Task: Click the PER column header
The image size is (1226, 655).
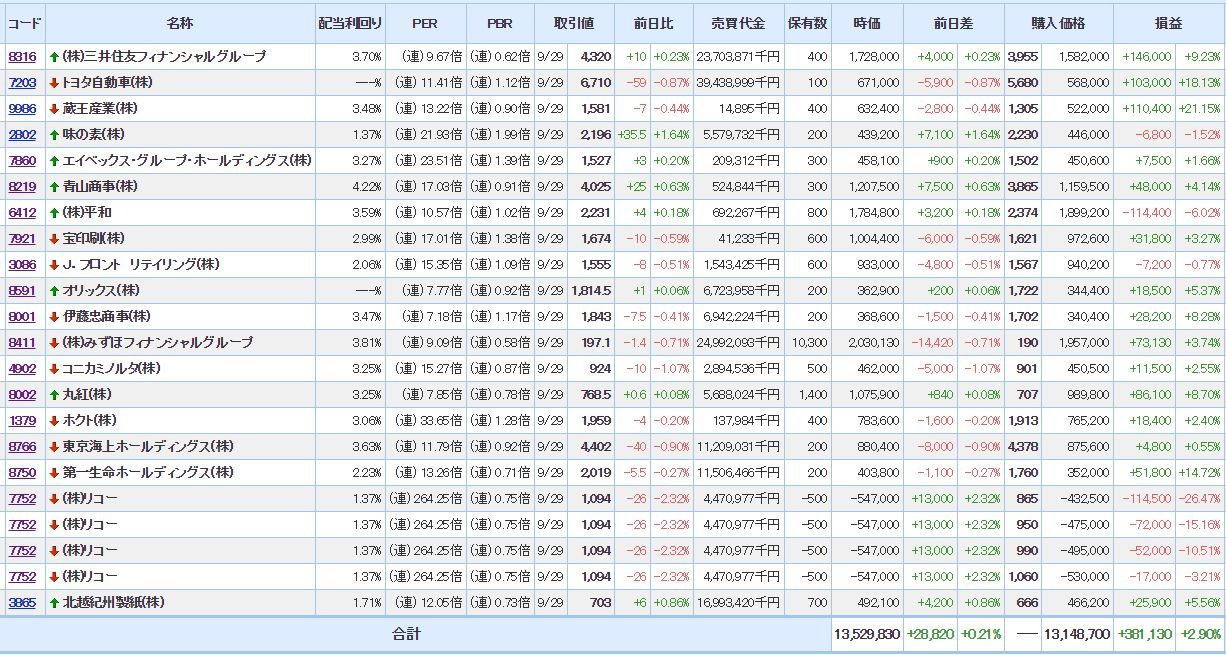Action: pos(424,23)
